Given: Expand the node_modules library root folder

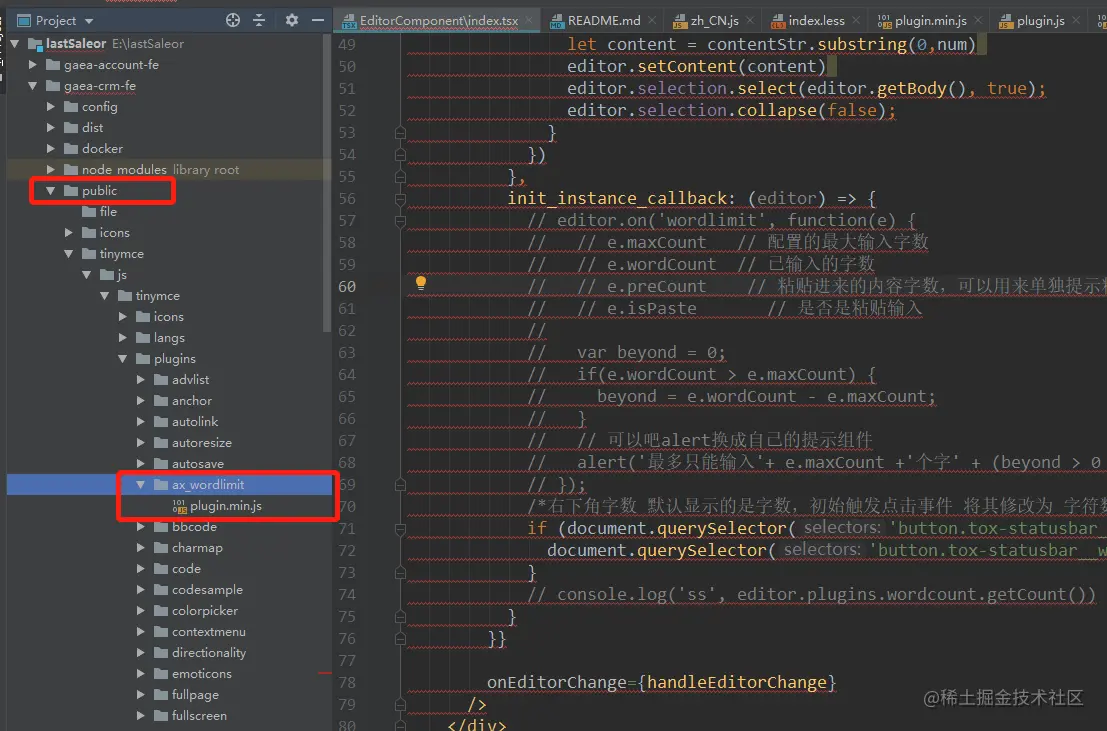Looking at the screenshot, I should [x=51, y=170].
